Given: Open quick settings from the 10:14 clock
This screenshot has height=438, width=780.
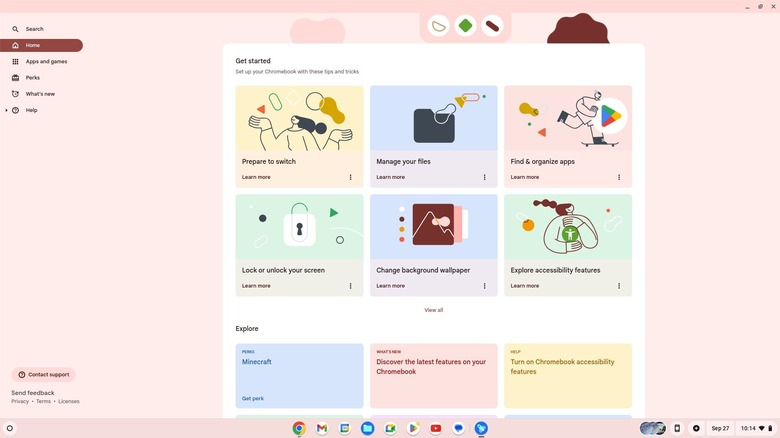Looking at the screenshot, I should [756, 428].
